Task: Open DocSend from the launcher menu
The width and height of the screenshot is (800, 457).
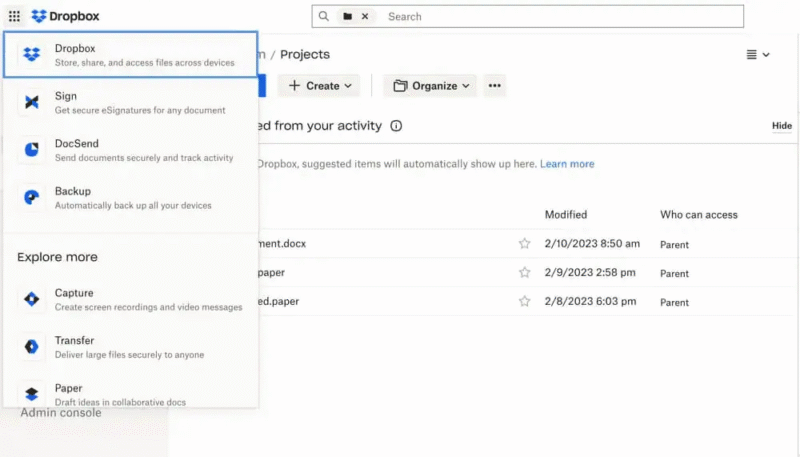Action: 131,150
